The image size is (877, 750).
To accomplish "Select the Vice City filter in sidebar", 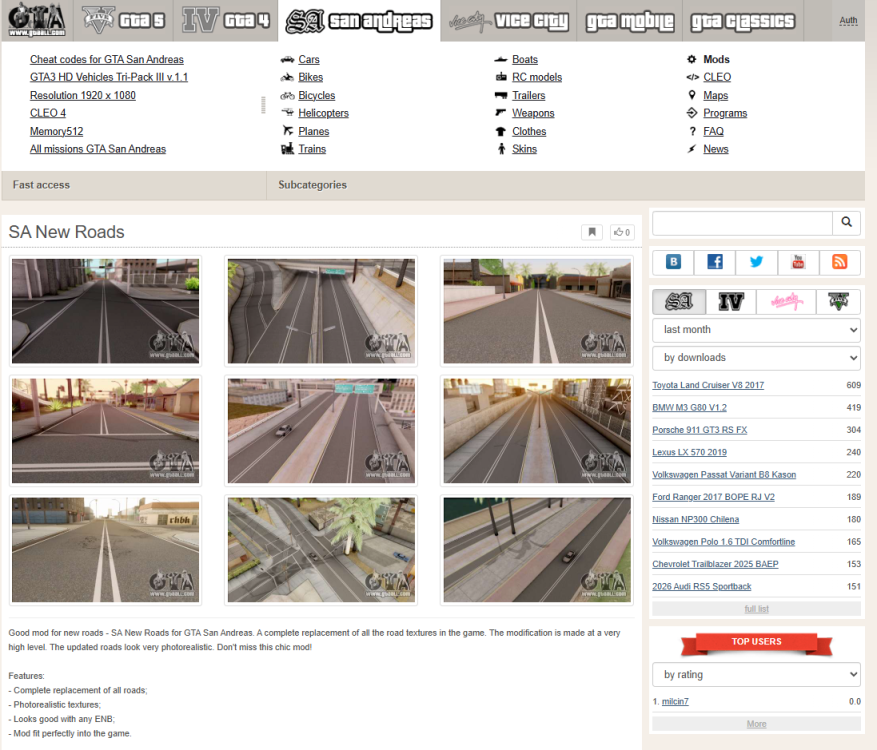I will [786, 302].
